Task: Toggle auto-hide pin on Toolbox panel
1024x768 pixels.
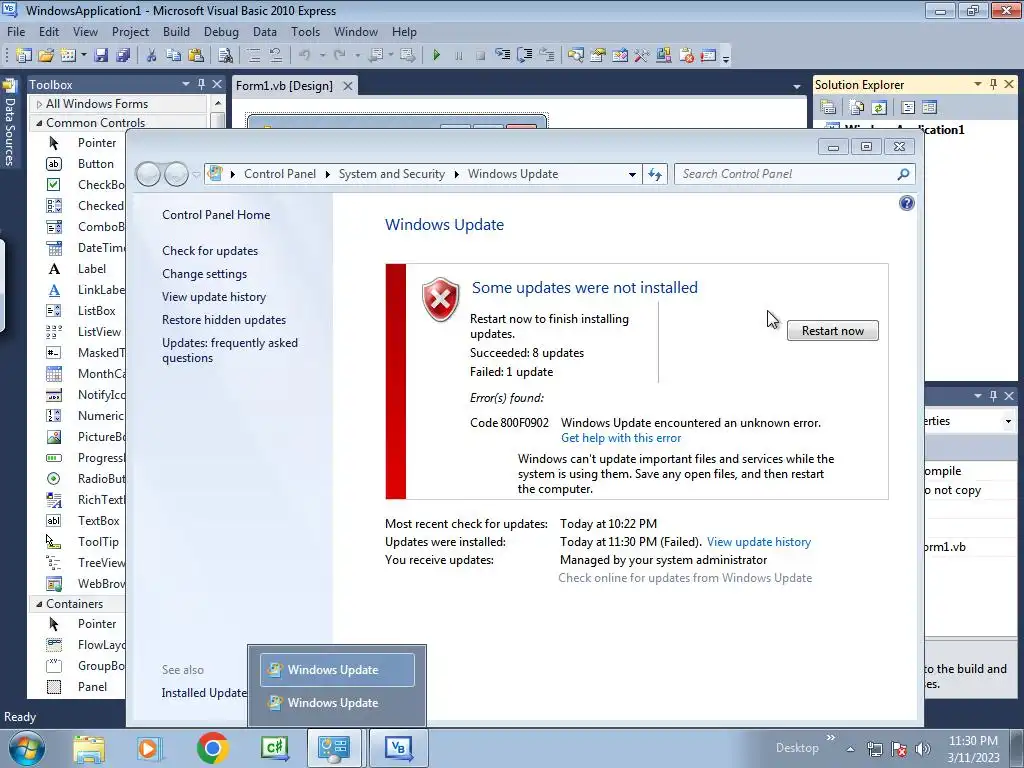Action: 201,84
